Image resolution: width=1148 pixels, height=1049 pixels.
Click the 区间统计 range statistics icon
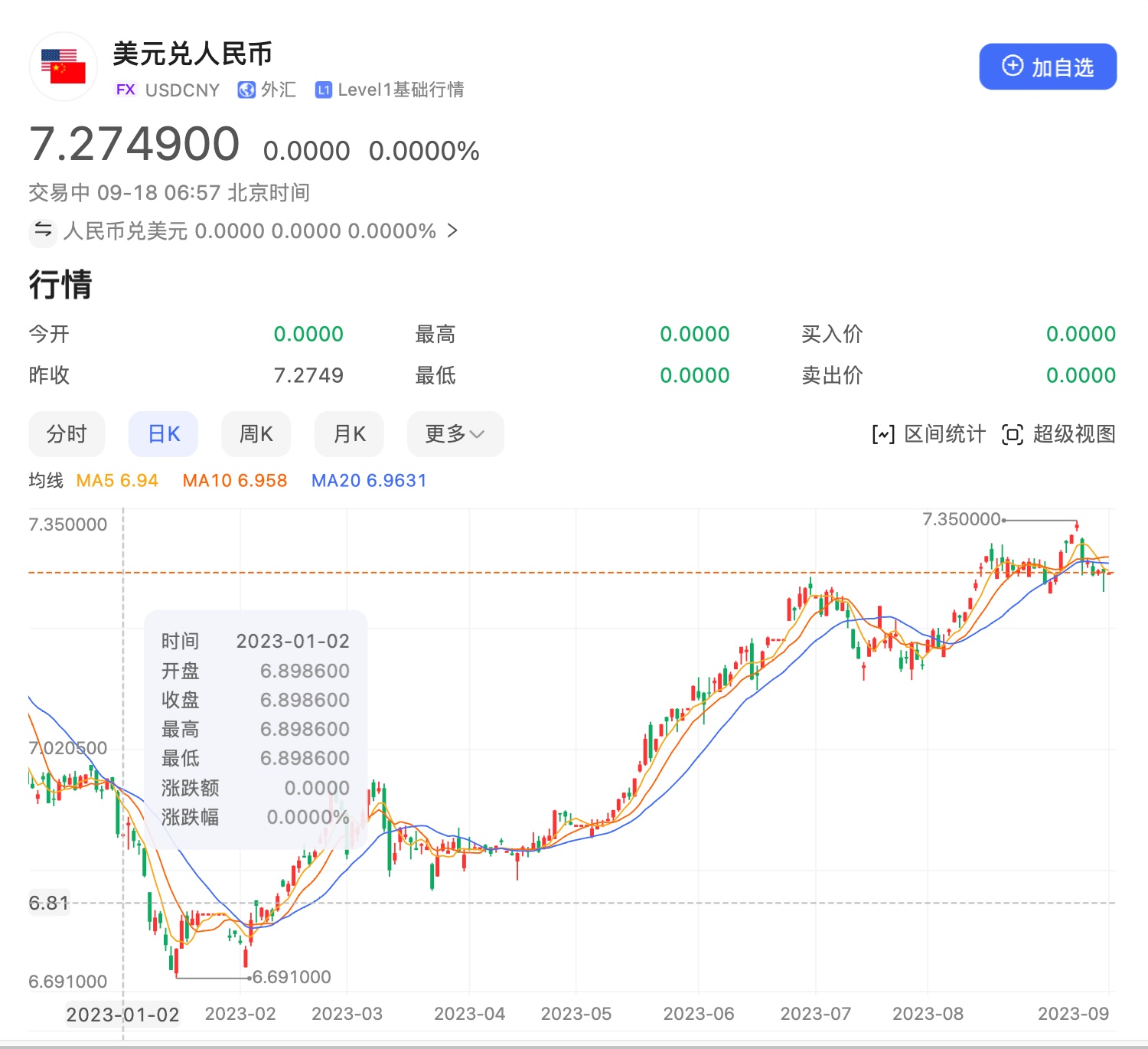pyautogui.click(x=883, y=435)
